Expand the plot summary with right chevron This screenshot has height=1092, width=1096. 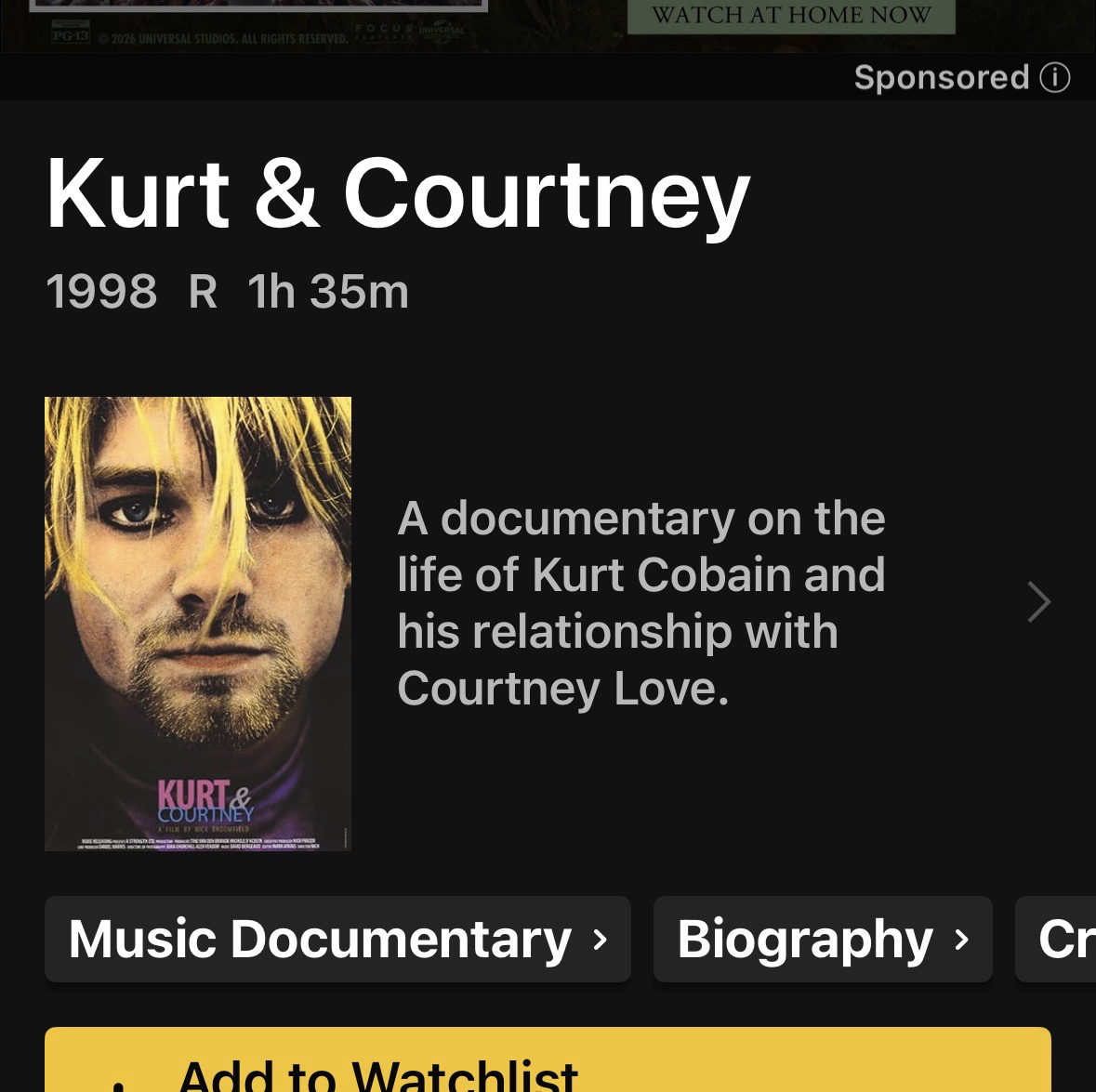pos(1038,601)
